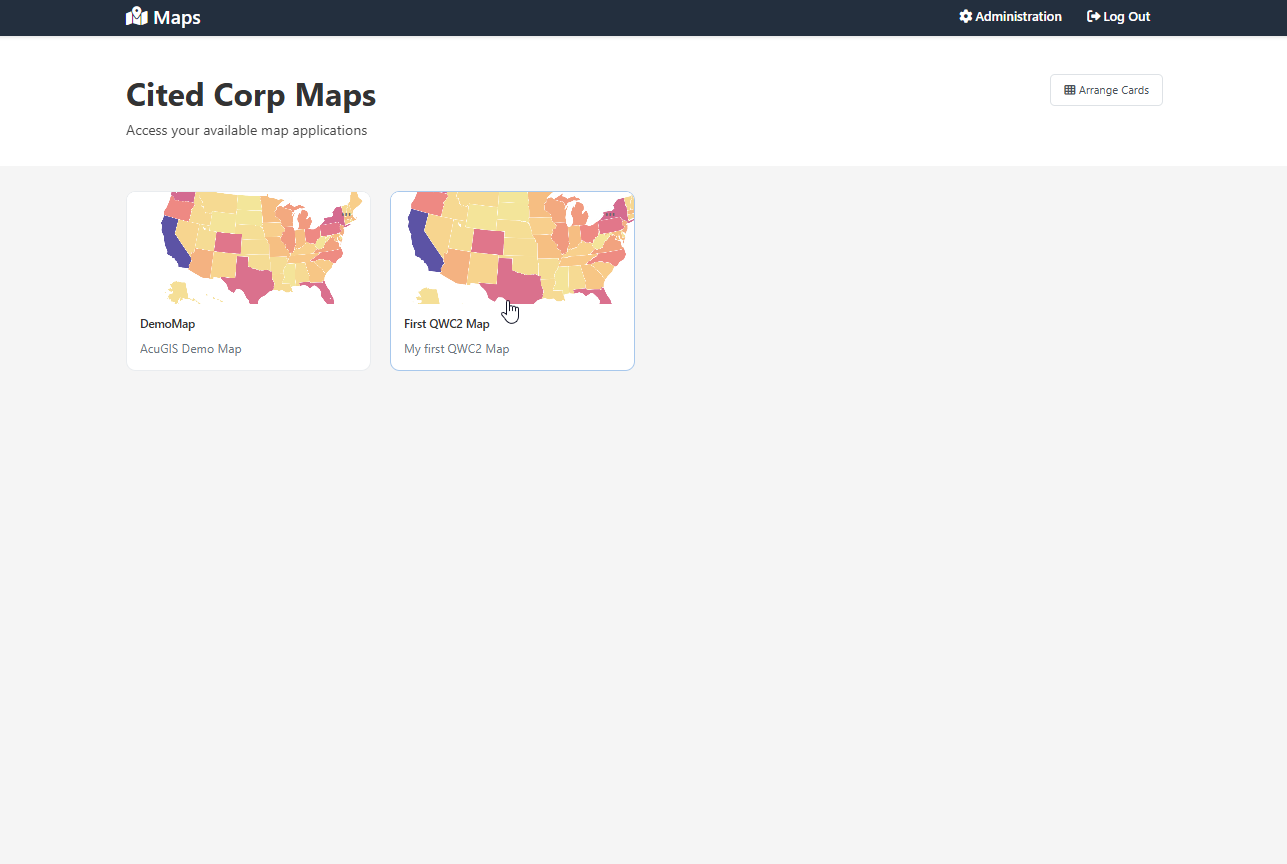
Task: Select the Log Out text link
Action: pyautogui.click(x=1126, y=17)
